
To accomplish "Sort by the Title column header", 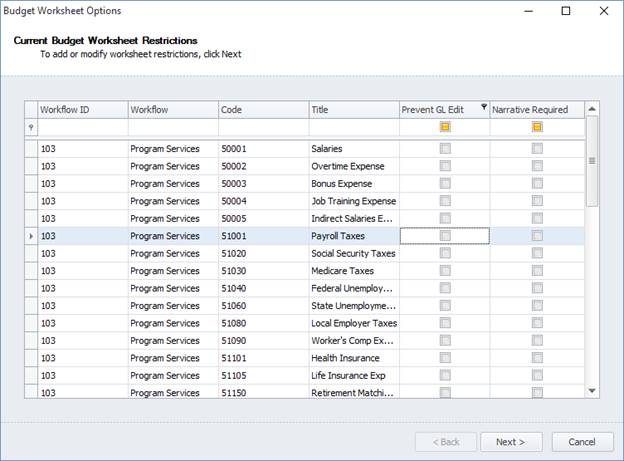I will pyautogui.click(x=352, y=110).
